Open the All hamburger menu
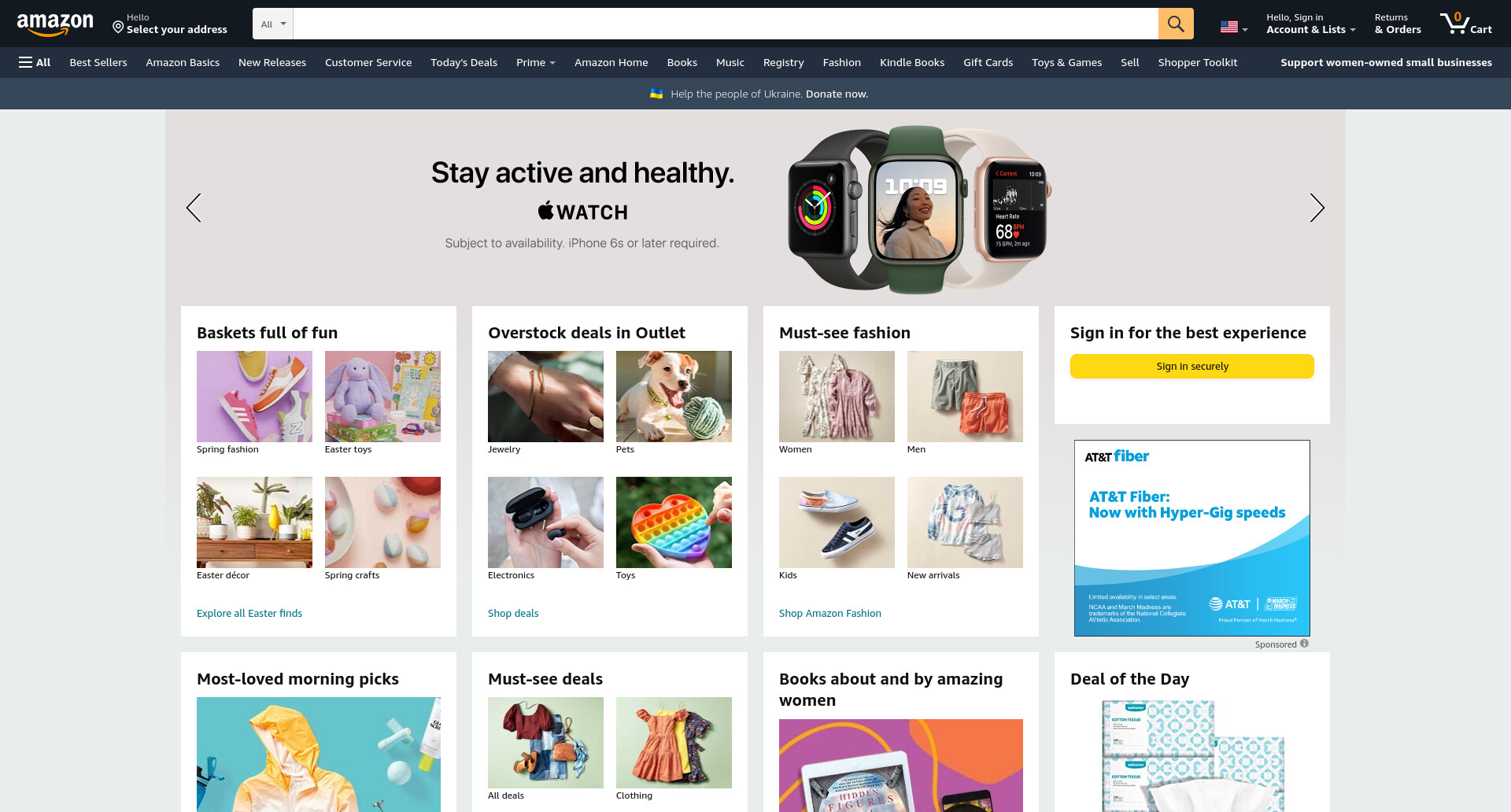 pos(35,62)
